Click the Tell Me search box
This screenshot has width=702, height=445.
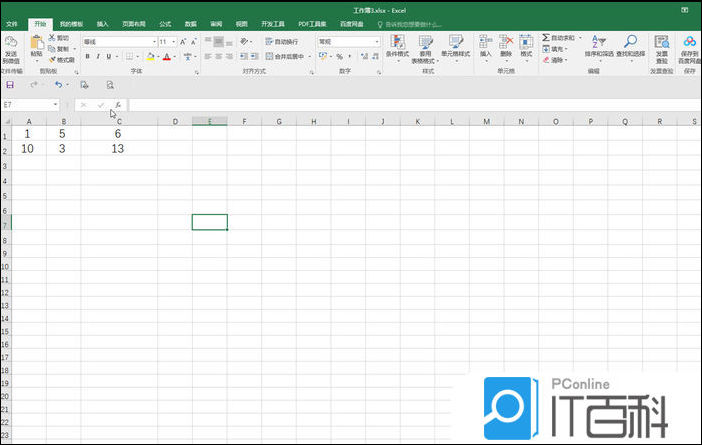click(410, 24)
